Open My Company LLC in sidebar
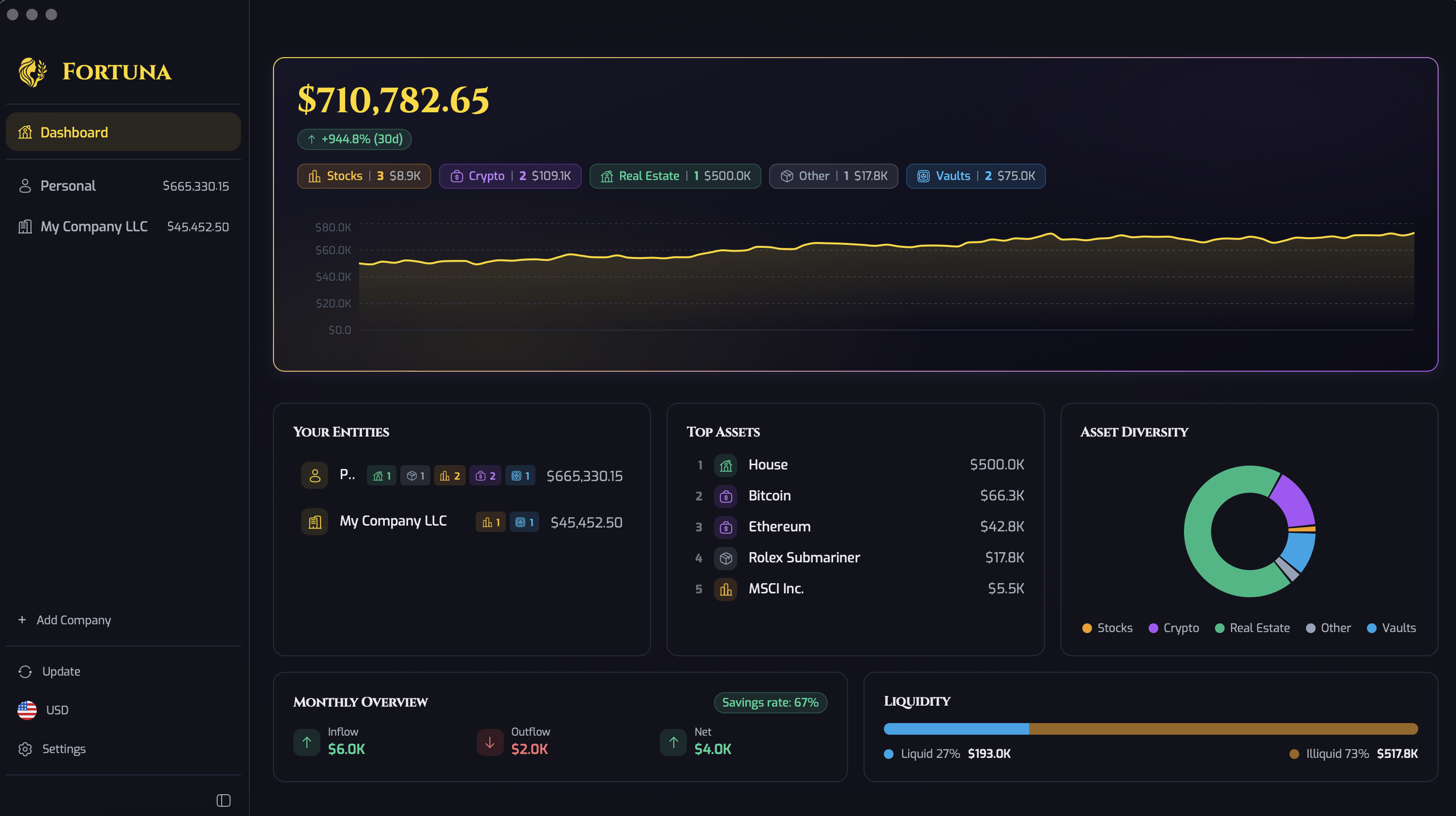1456x816 pixels. pyautogui.click(x=123, y=227)
